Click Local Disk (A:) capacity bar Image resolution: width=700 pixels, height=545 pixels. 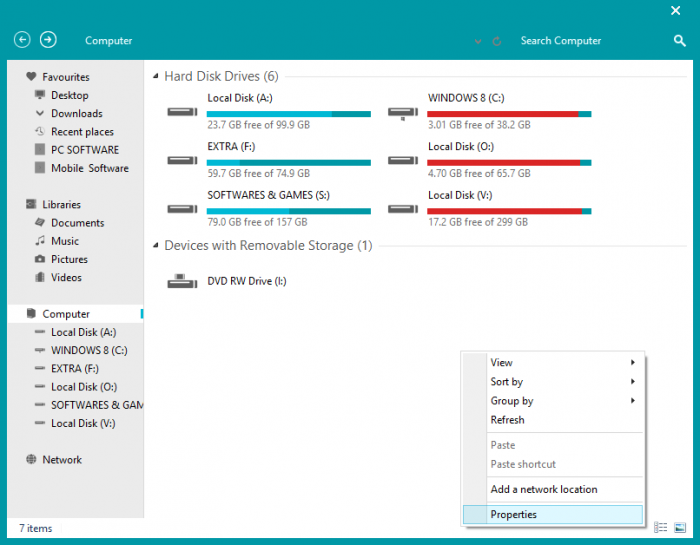pos(288,114)
